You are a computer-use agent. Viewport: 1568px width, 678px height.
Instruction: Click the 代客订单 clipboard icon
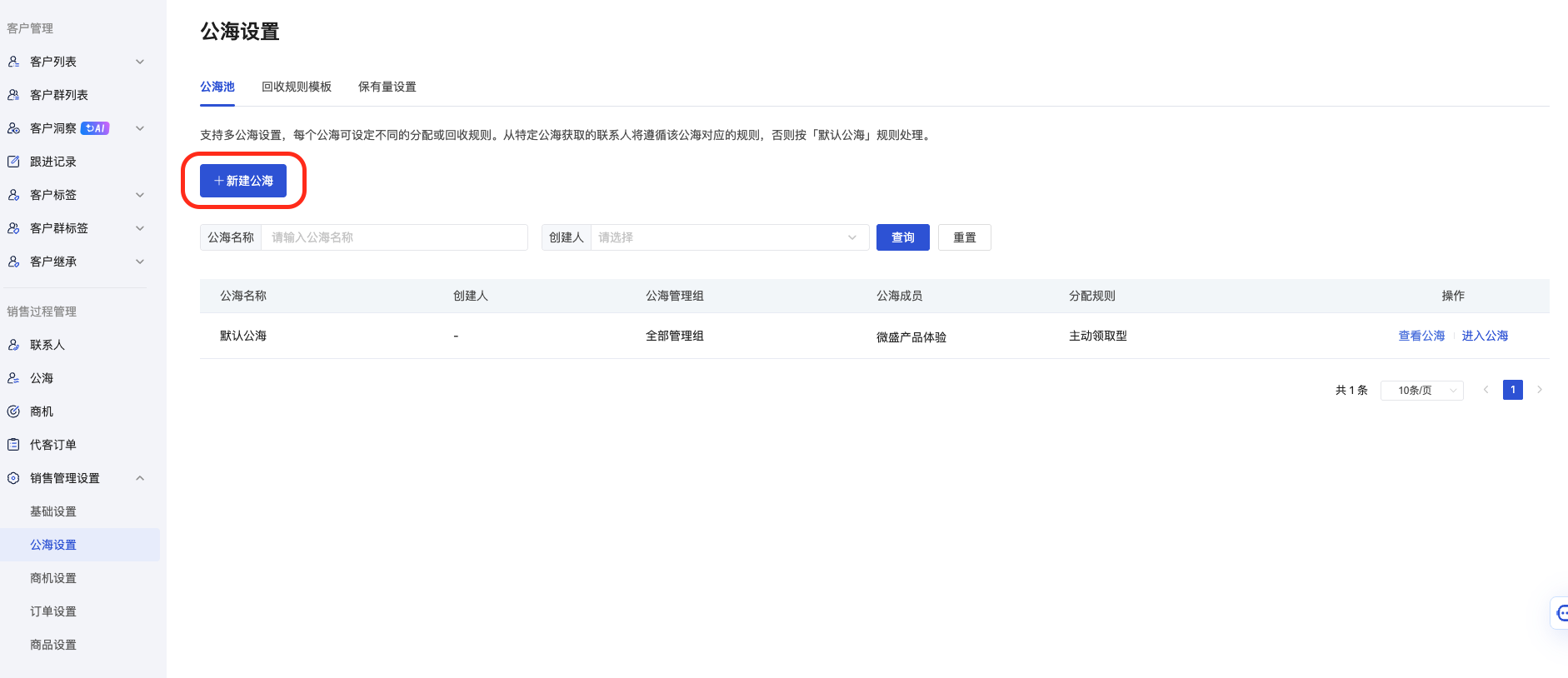coord(13,445)
